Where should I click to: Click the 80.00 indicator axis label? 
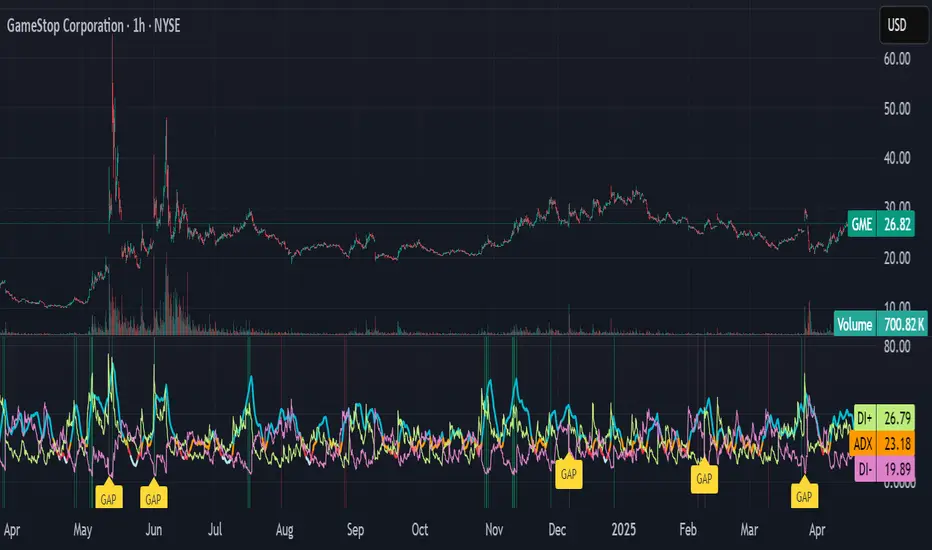coord(897,347)
